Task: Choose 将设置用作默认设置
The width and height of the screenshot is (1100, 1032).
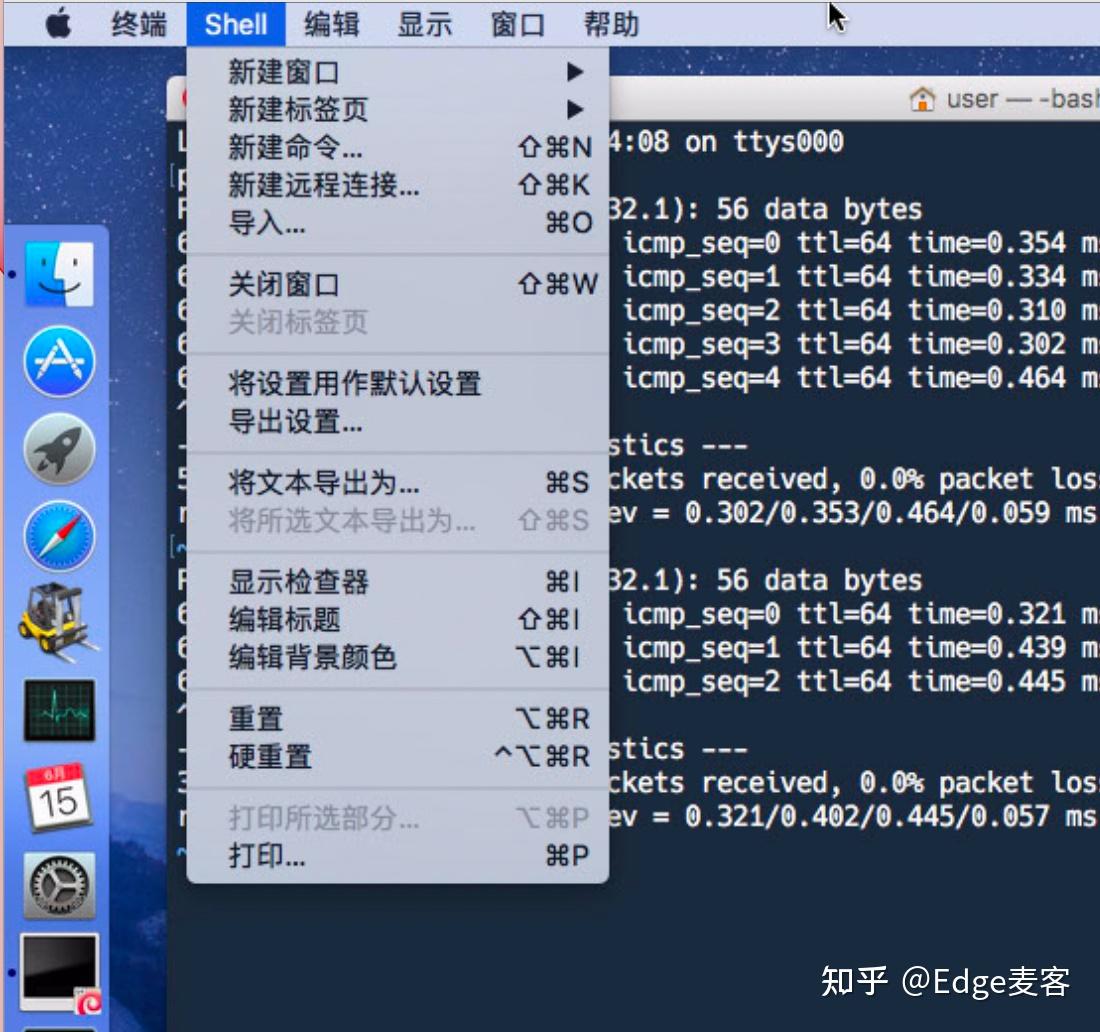Action: [398, 384]
